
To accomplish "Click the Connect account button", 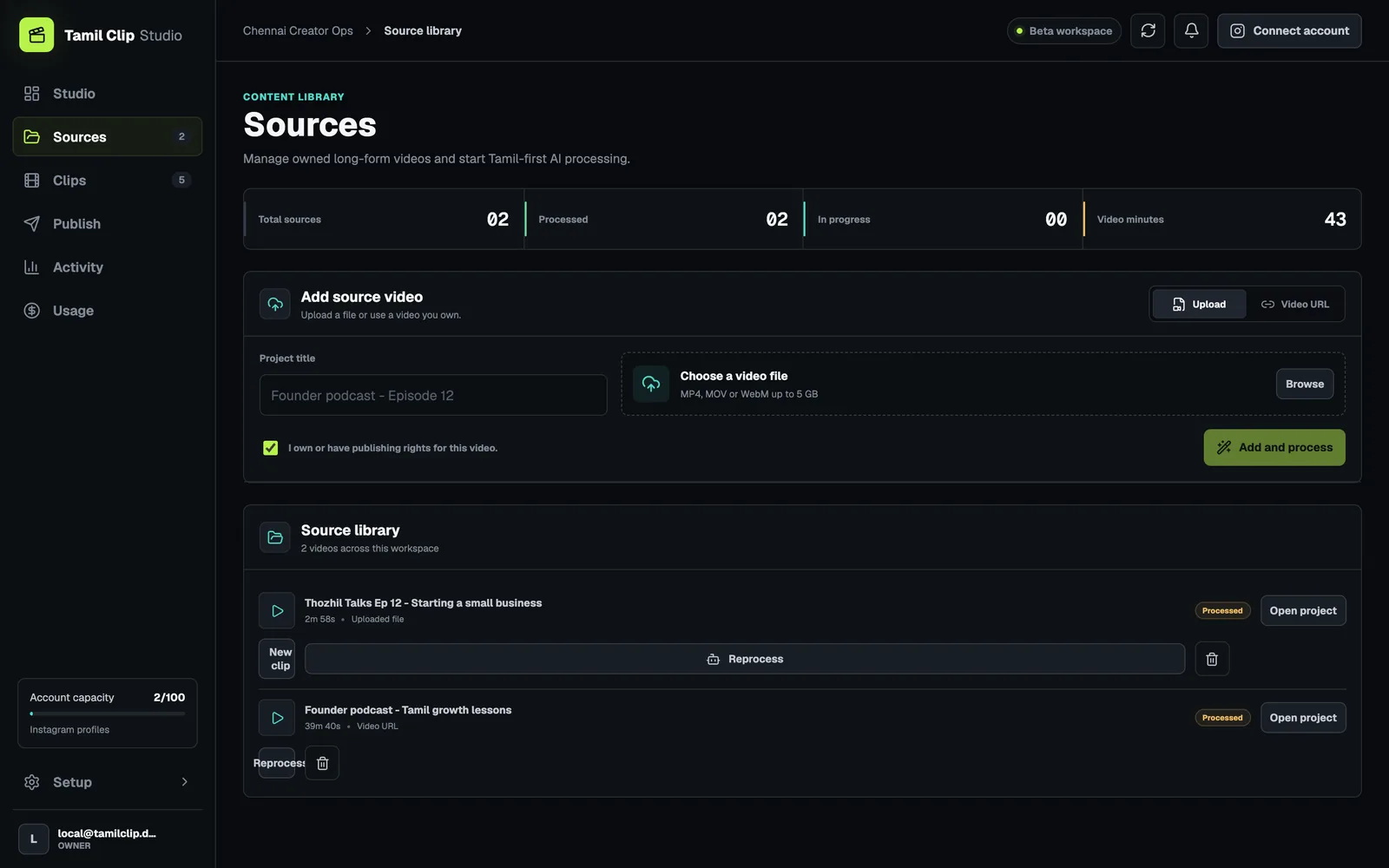I will tap(1289, 30).
